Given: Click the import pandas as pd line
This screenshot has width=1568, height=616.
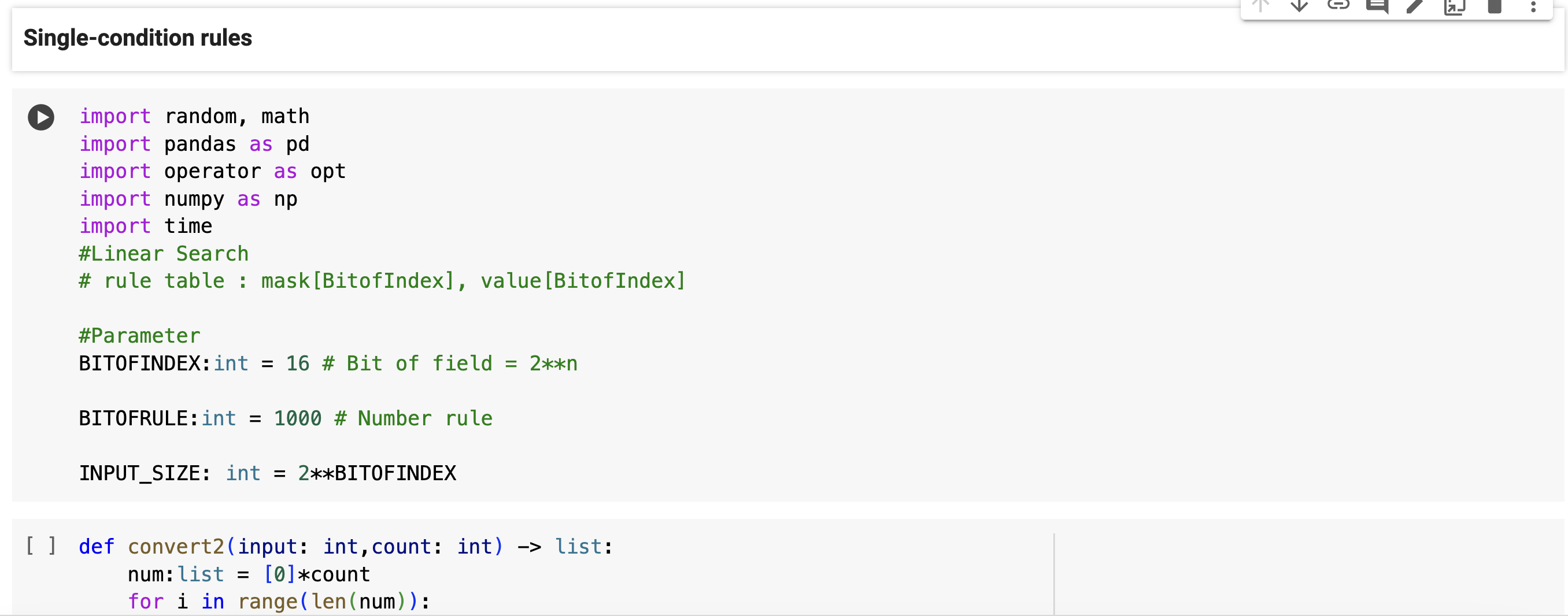Looking at the screenshot, I should pyautogui.click(x=194, y=144).
